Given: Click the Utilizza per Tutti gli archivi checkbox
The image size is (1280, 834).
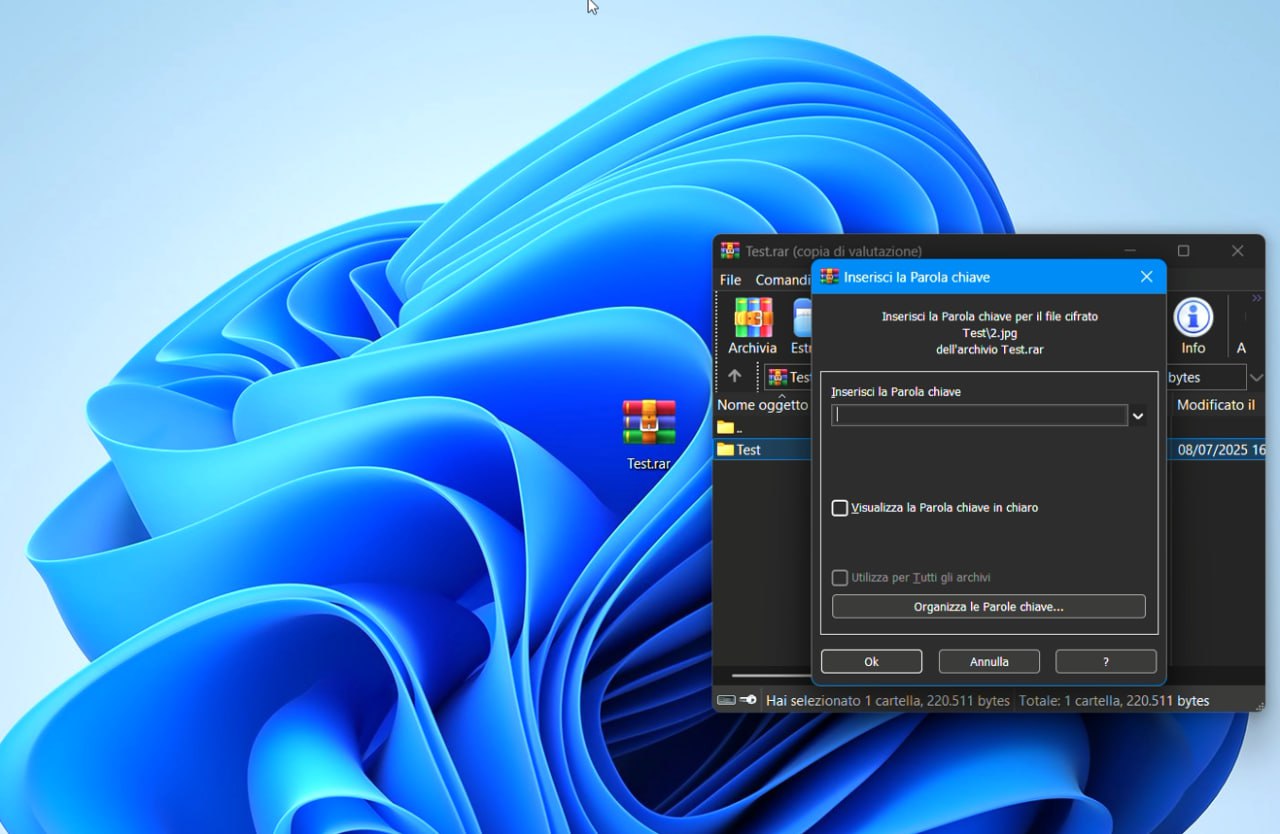Looking at the screenshot, I should point(840,578).
